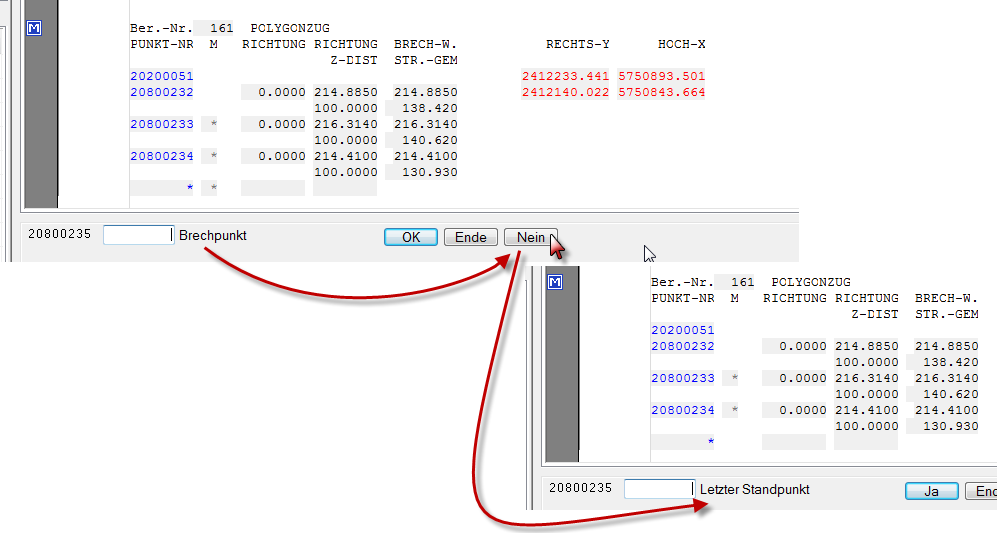The height and width of the screenshot is (533, 997).
Task: Select point 20200051 in the Letzter Standpunkt panel
Action: (x=682, y=330)
